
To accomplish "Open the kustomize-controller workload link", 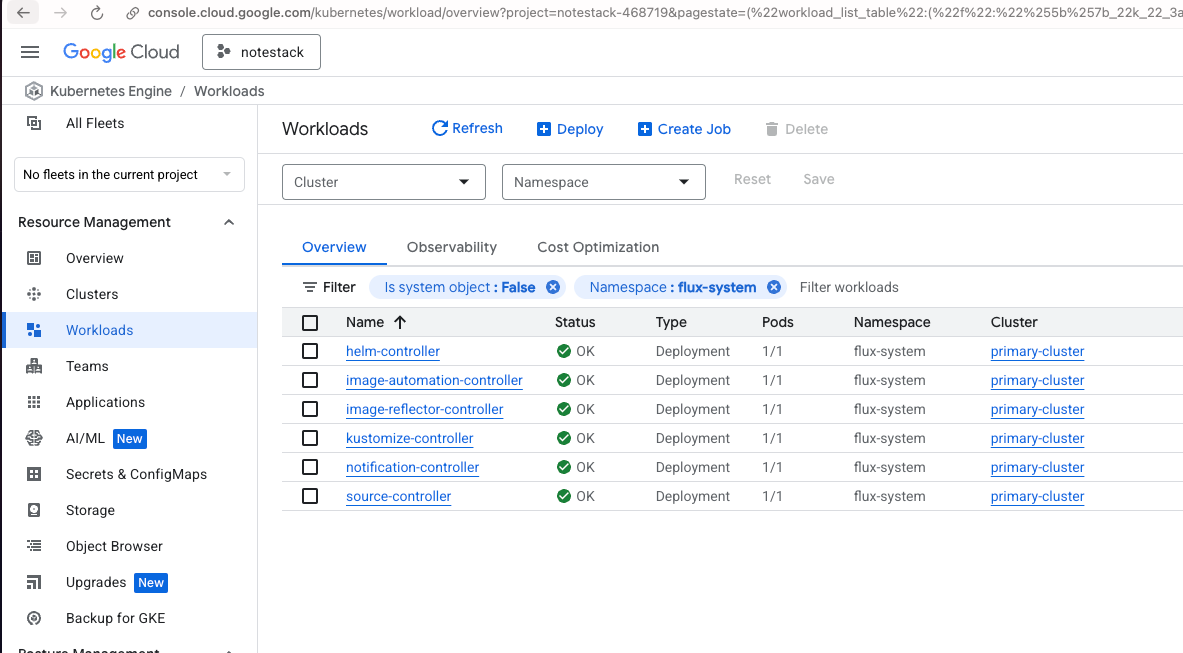I will point(410,438).
